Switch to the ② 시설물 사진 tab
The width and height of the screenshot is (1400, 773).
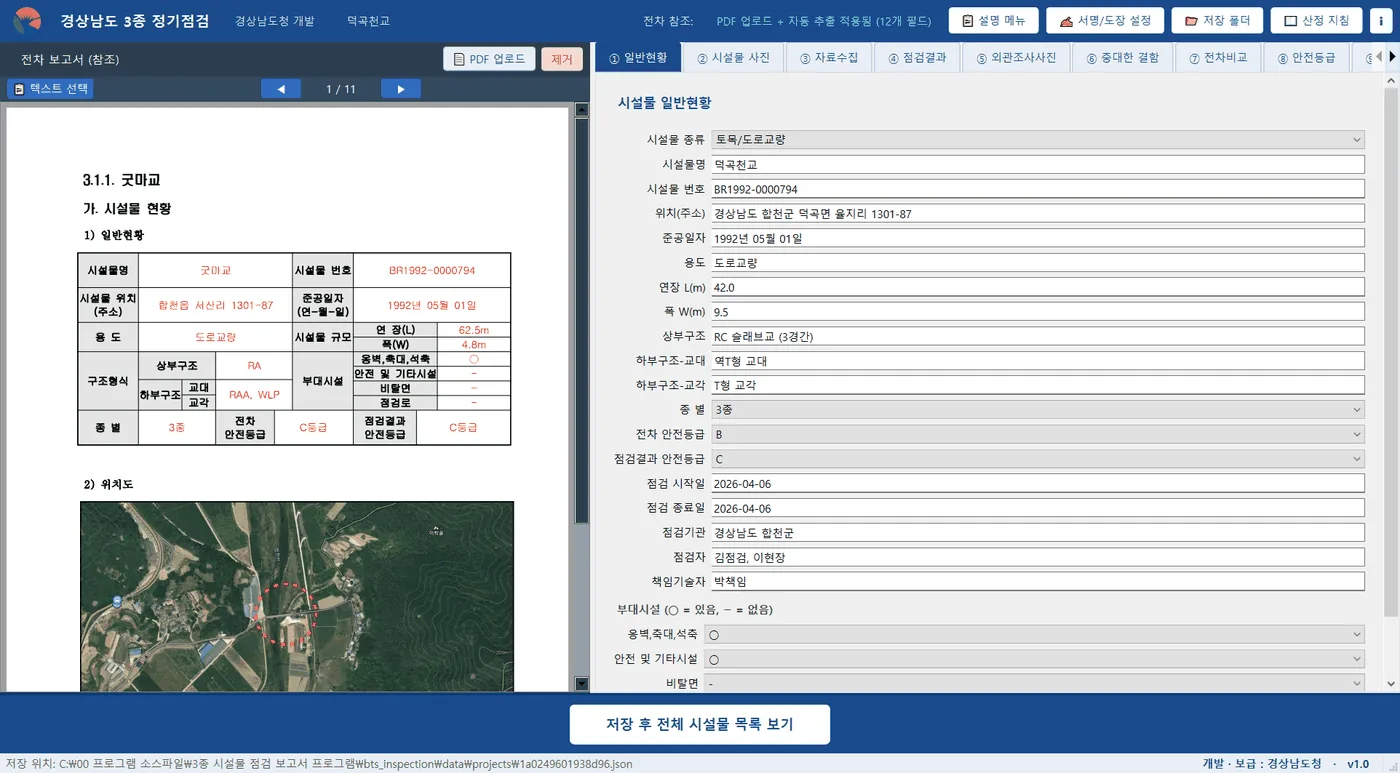click(733, 58)
